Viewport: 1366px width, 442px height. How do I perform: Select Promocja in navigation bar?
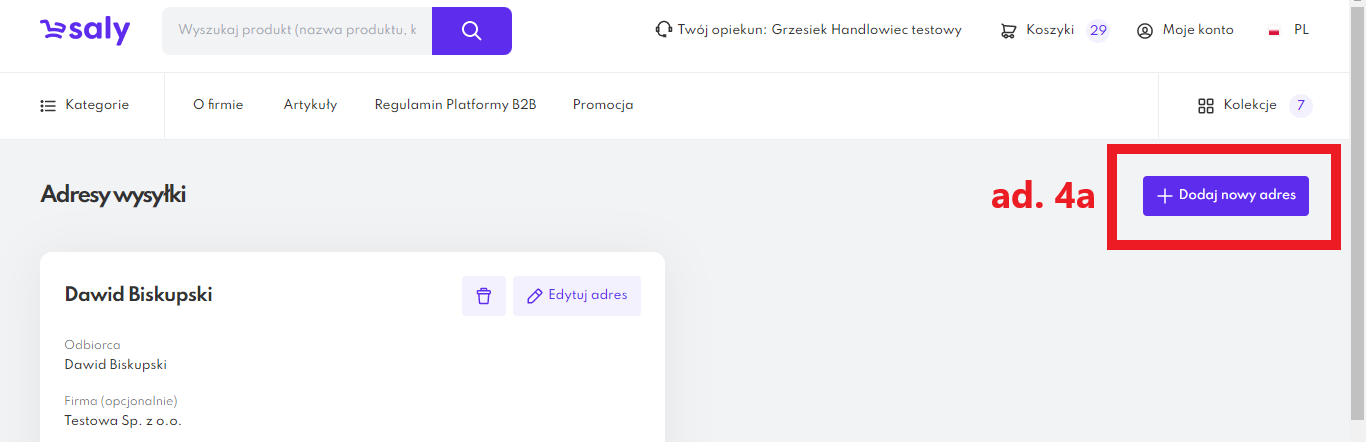[603, 105]
